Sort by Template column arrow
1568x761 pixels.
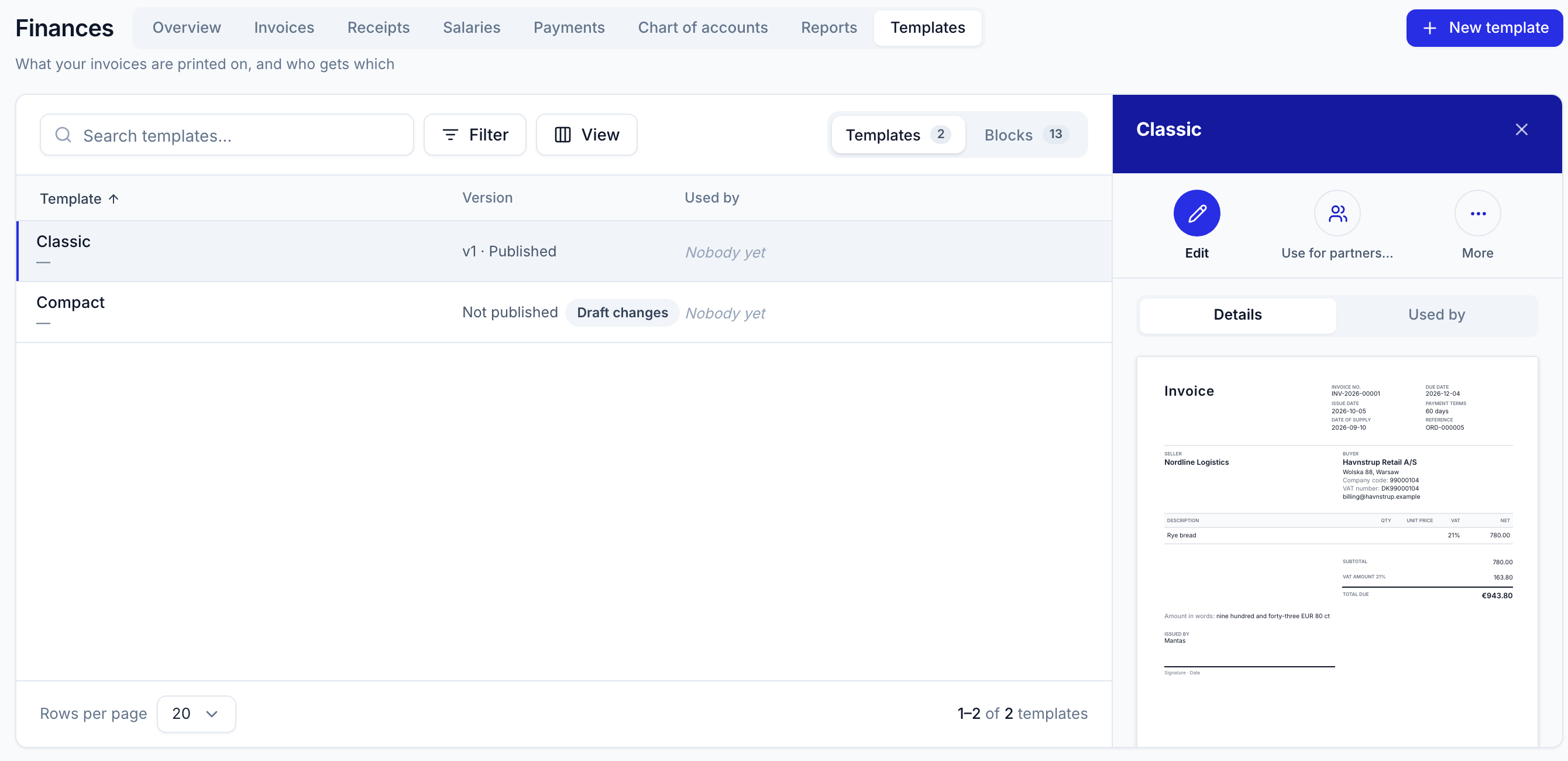pos(114,198)
